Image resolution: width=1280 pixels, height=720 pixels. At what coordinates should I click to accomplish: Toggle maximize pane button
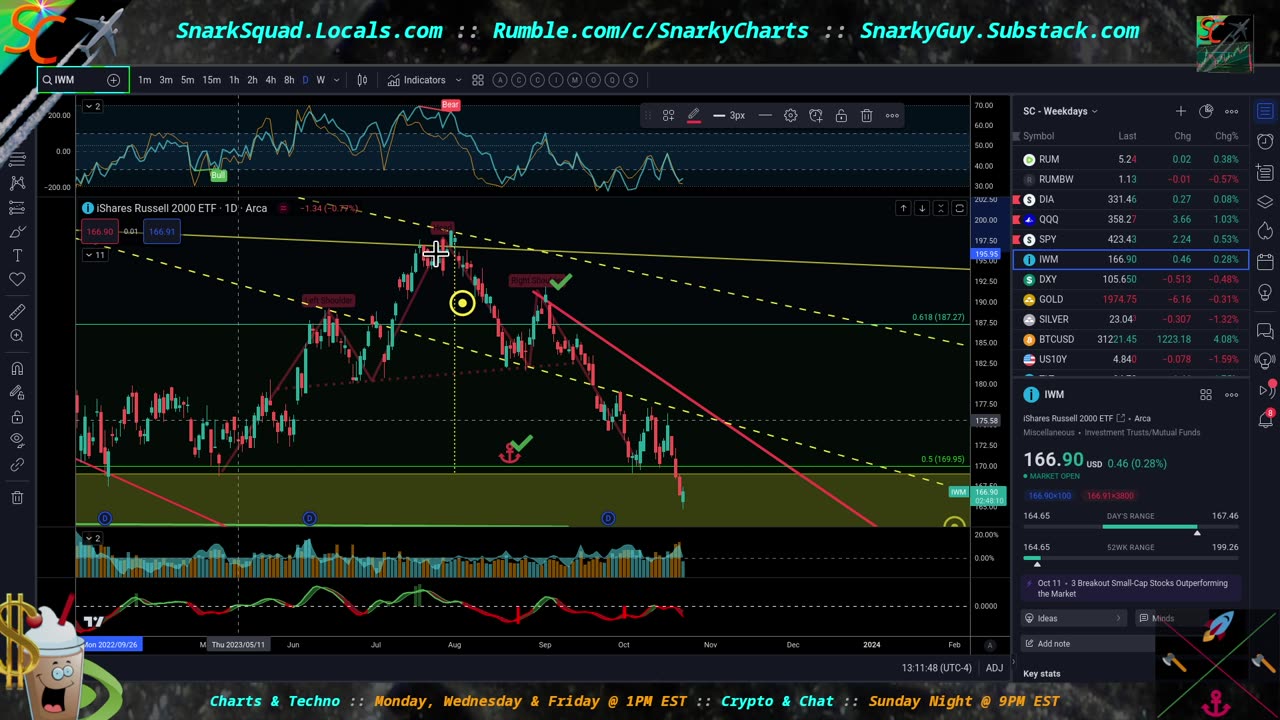coord(959,208)
